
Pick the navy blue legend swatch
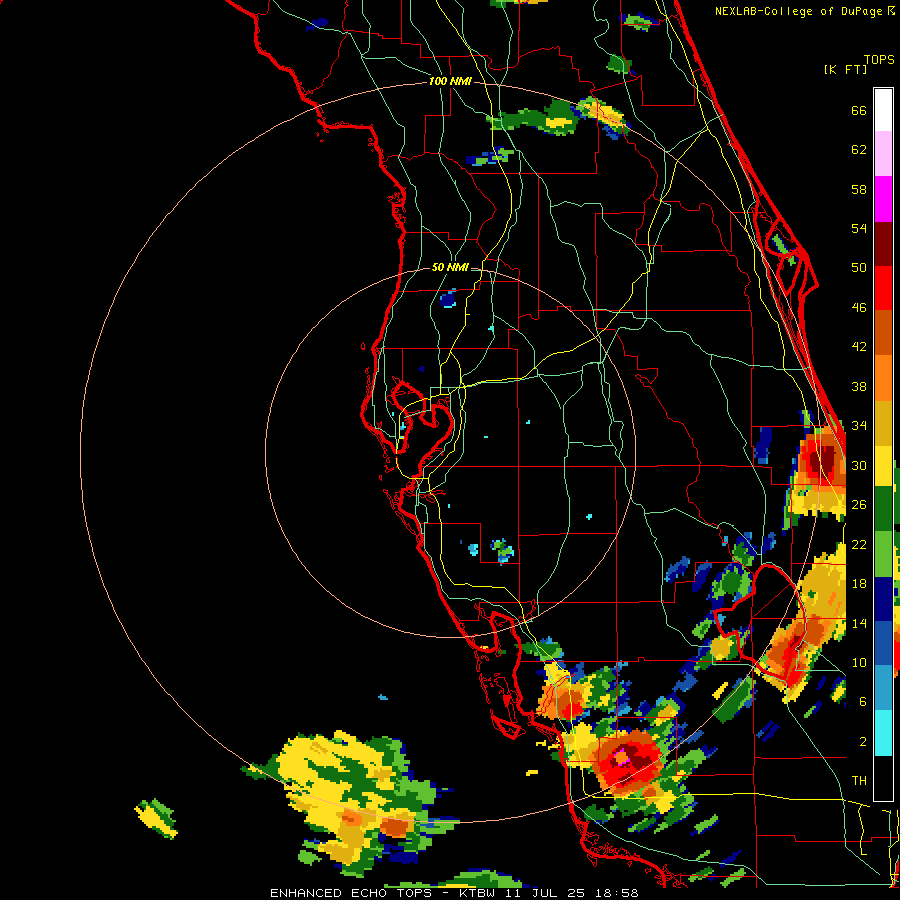click(x=883, y=599)
